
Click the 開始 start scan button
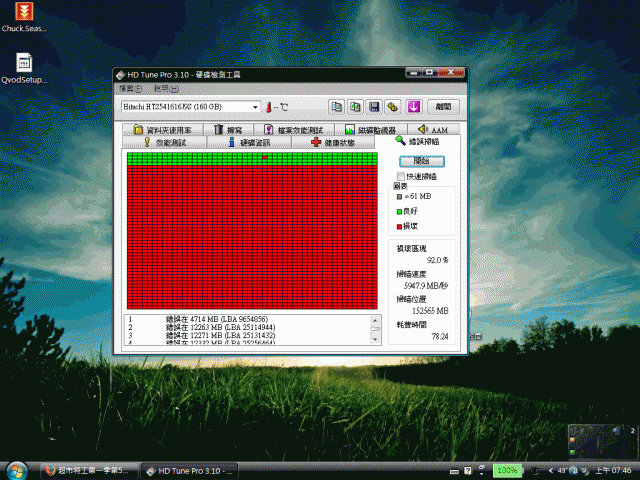coord(422,161)
